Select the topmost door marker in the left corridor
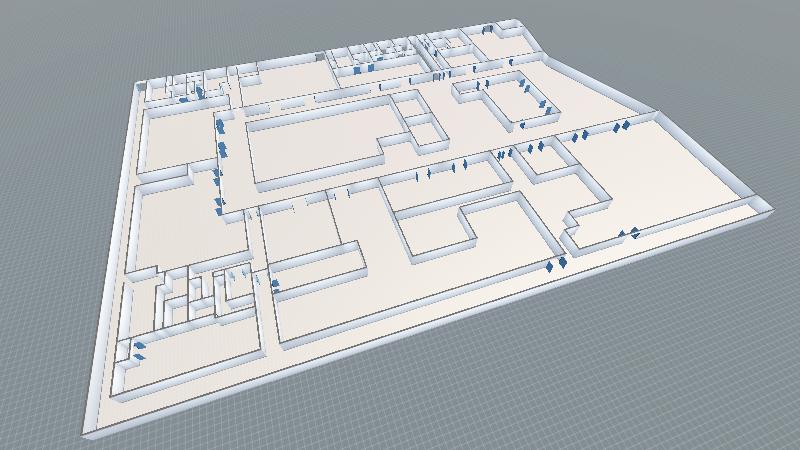The height and width of the screenshot is (450, 800). coord(220,126)
